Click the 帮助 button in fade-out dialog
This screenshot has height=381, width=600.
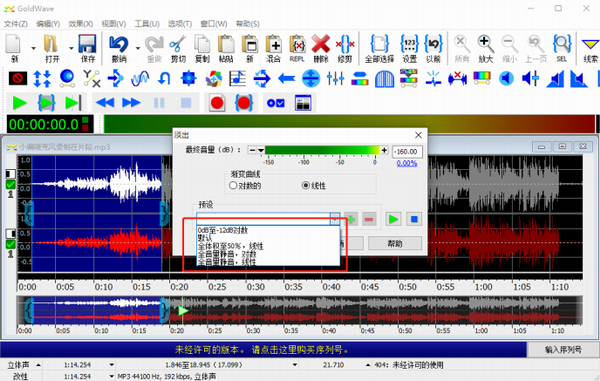pyautogui.click(x=395, y=243)
